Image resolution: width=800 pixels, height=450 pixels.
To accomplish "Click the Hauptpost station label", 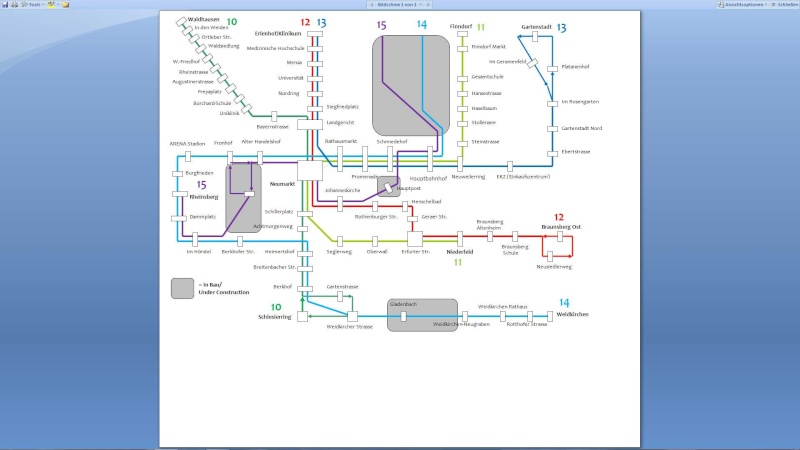I will (409, 188).
